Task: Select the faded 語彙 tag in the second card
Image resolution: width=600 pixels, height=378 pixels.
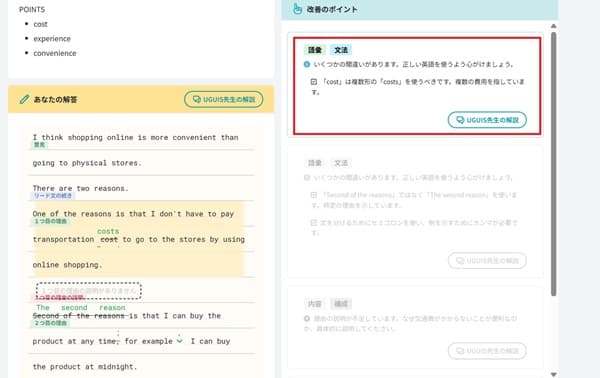Action: [315, 163]
